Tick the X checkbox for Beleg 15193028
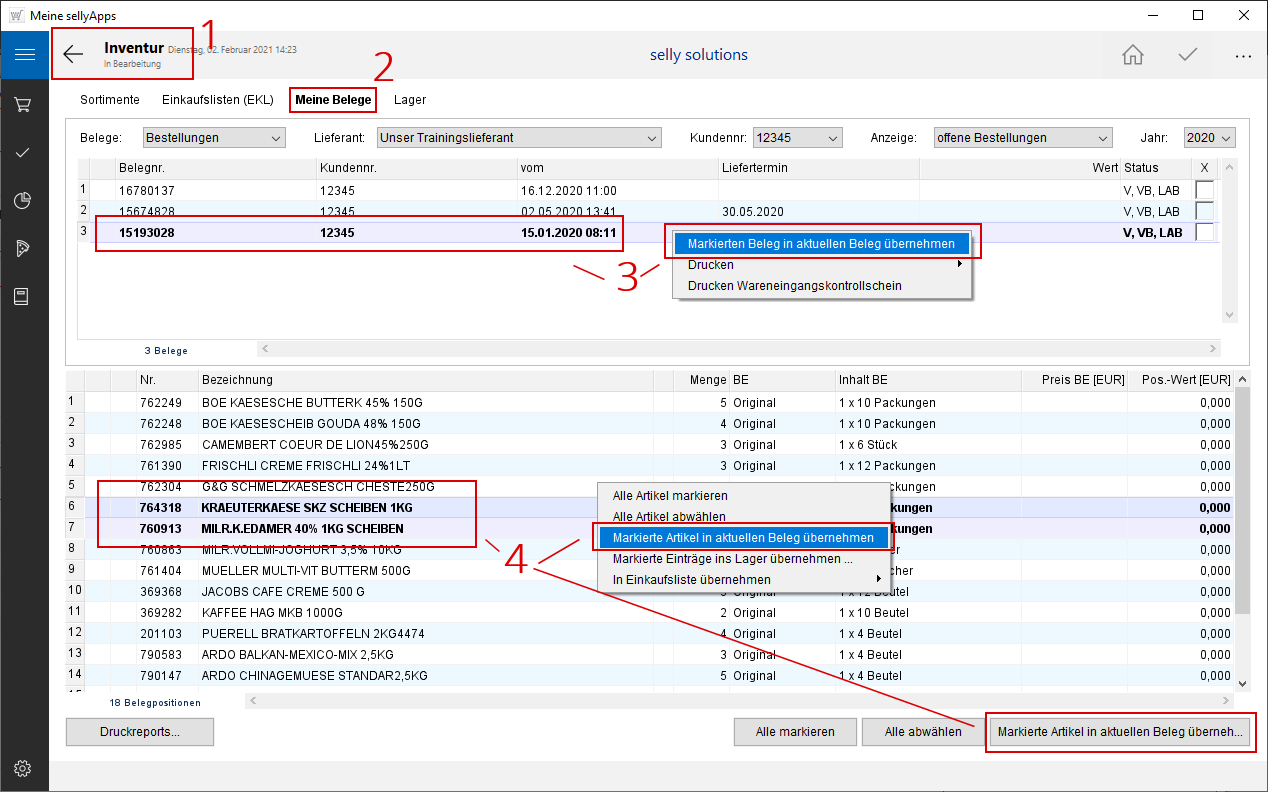Viewport: 1268px width, 792px height. pos(1204,232)
